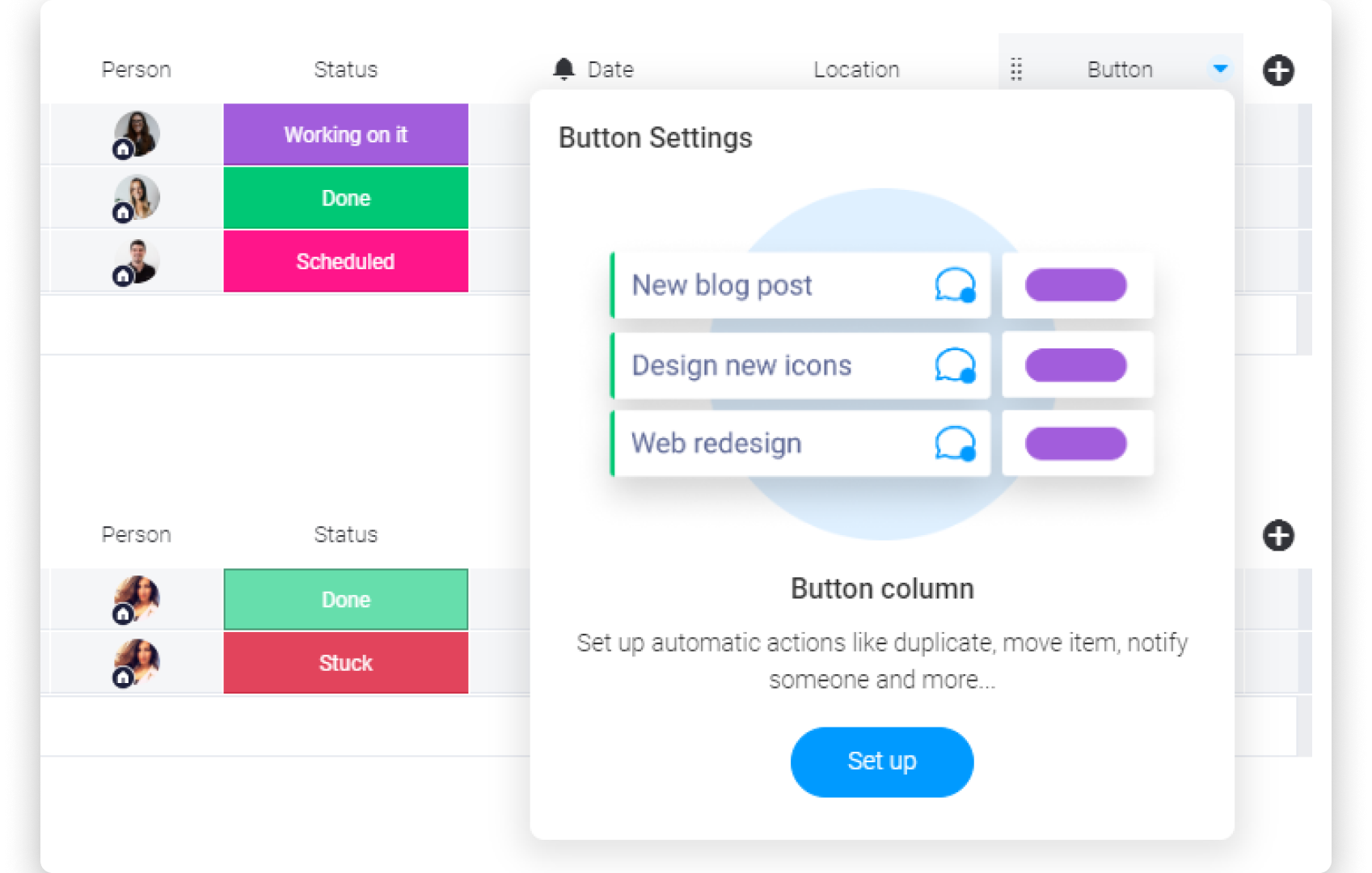1372x873 pixels.
Task: Click the Set up button
Action: [881, 761]
